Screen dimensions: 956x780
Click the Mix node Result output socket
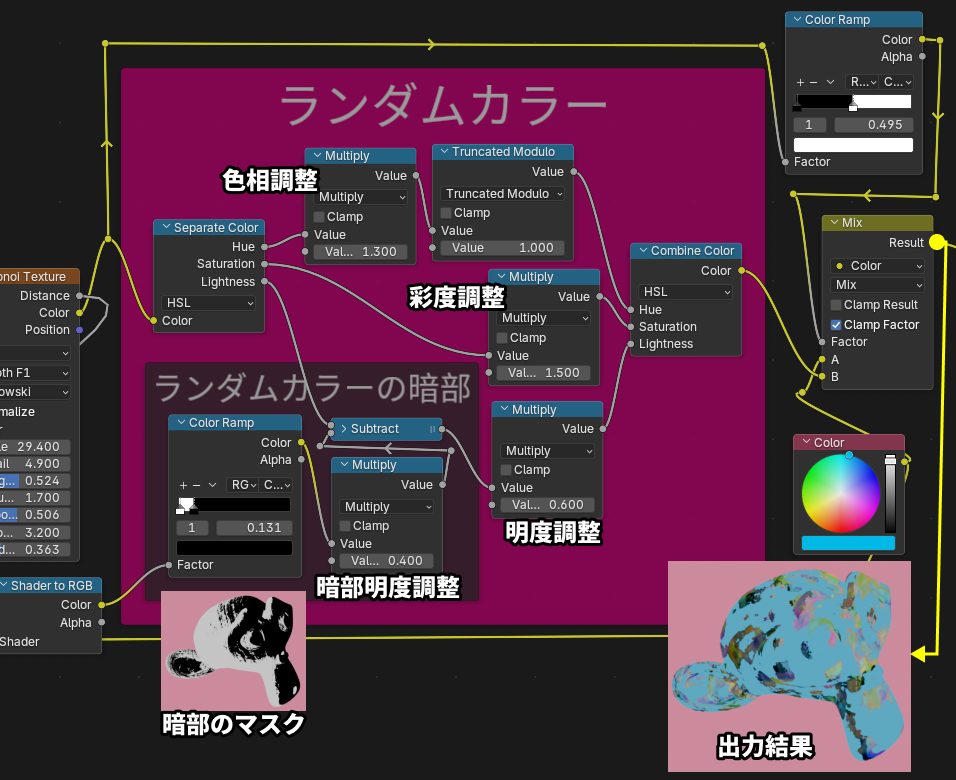pos(936,242)
